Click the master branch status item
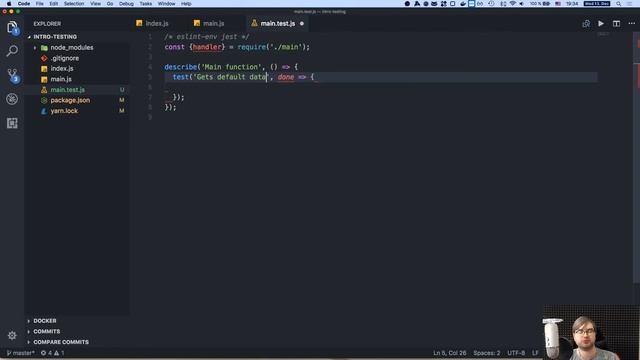The height and width of the screenshot is (360, 640). (x=21, y=353)
